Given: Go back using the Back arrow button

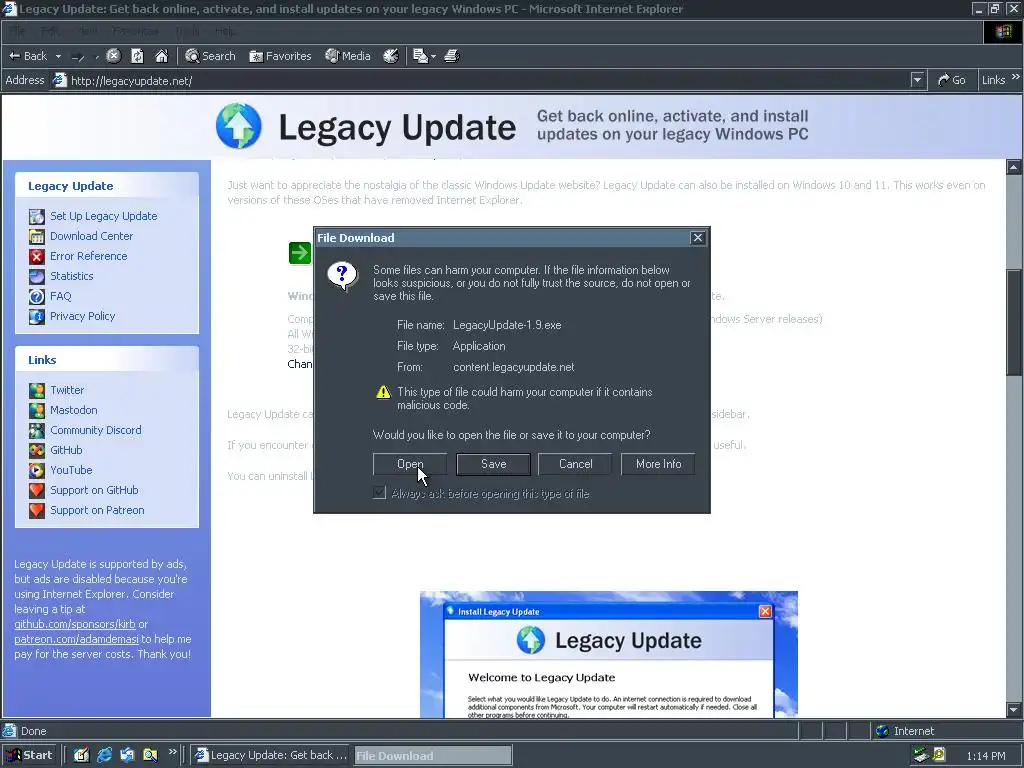Looking at the screenshot, I should click(27, 56).
